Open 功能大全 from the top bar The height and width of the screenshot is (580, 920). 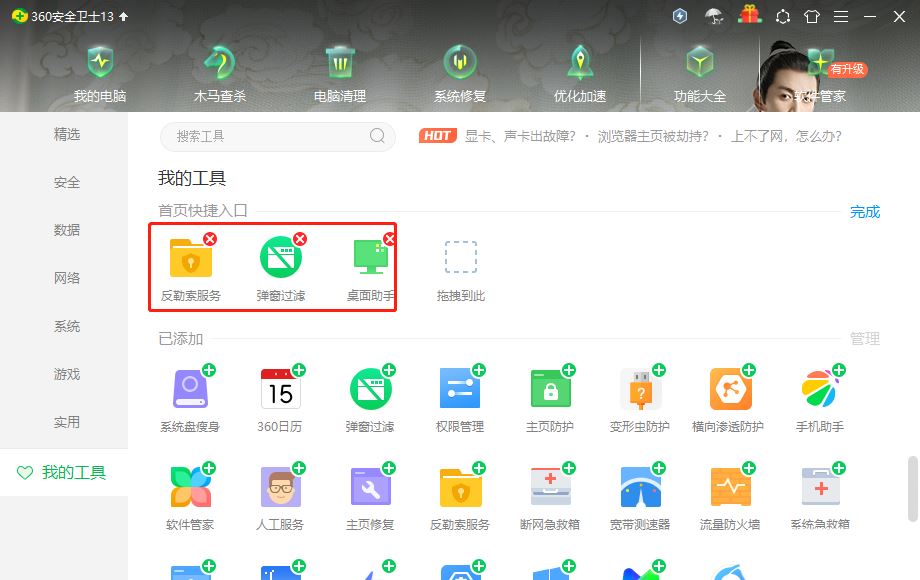coord(700,70)
